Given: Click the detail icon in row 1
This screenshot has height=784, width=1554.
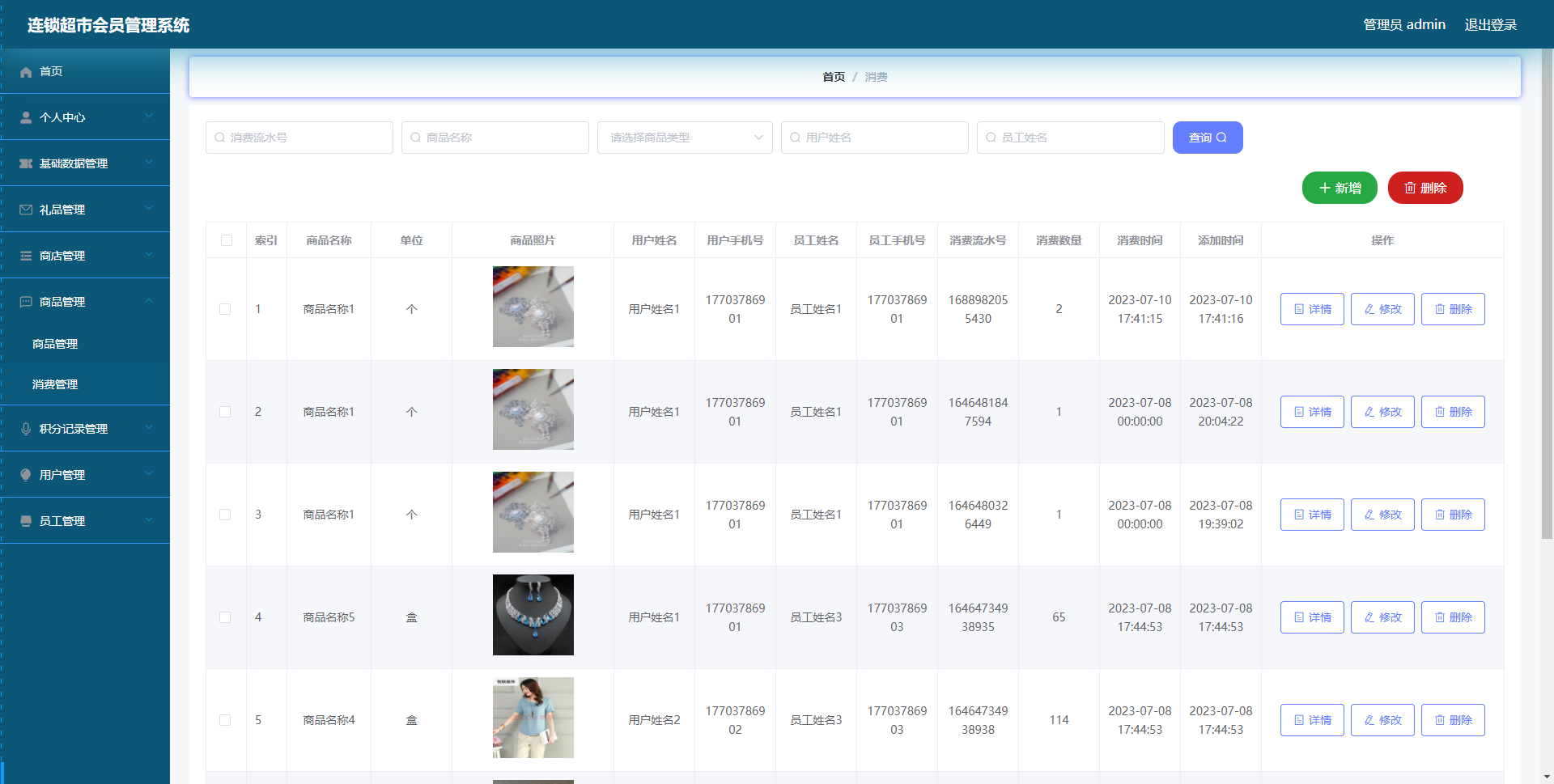Looking at the screenshot, I should (x=1299, y=310).
